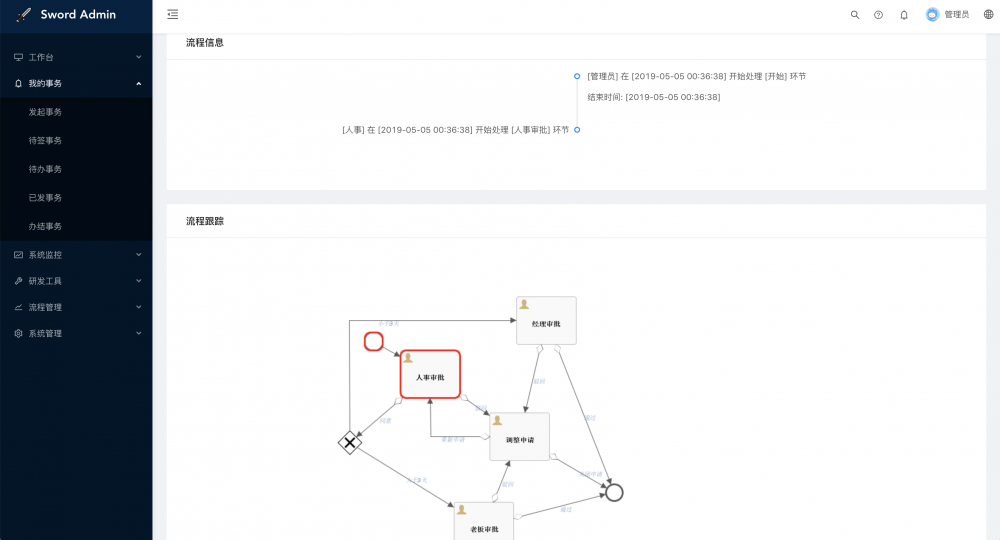1000x540 pixels.
Task: Click the end event circle in the diagram
Action: coord(614,492)
